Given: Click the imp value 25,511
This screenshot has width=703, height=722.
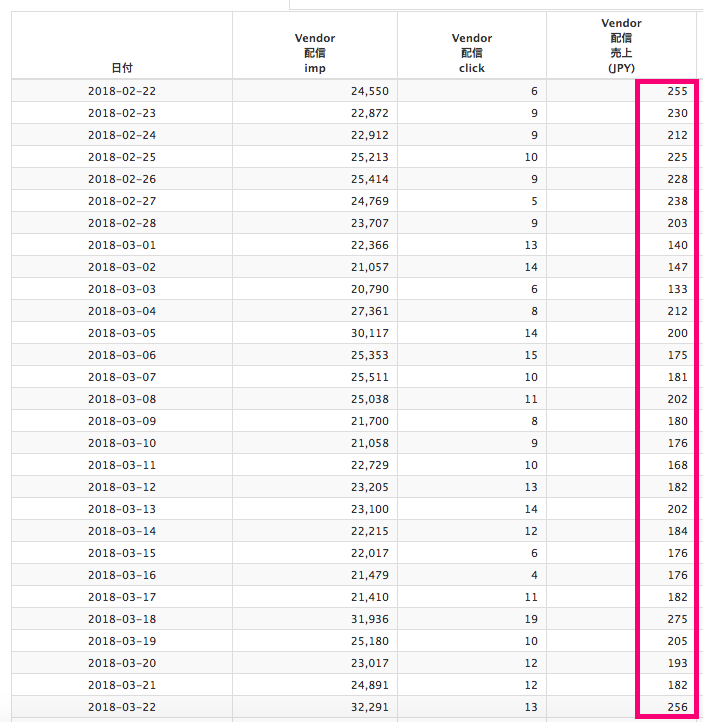Looking at the screenshot, I should click(370, 377).
